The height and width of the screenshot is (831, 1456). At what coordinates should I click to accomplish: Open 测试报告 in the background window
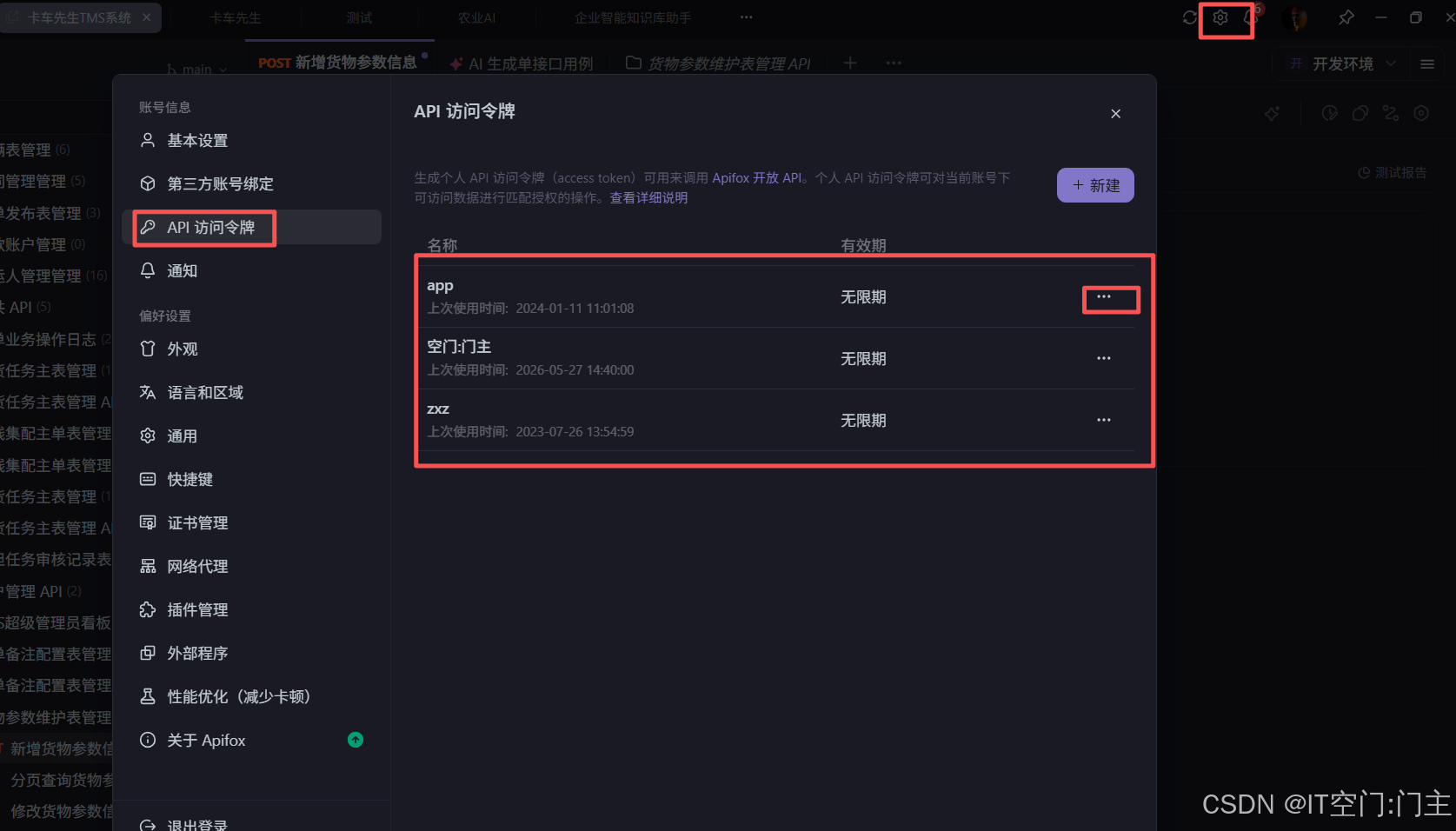(1393, 173)
